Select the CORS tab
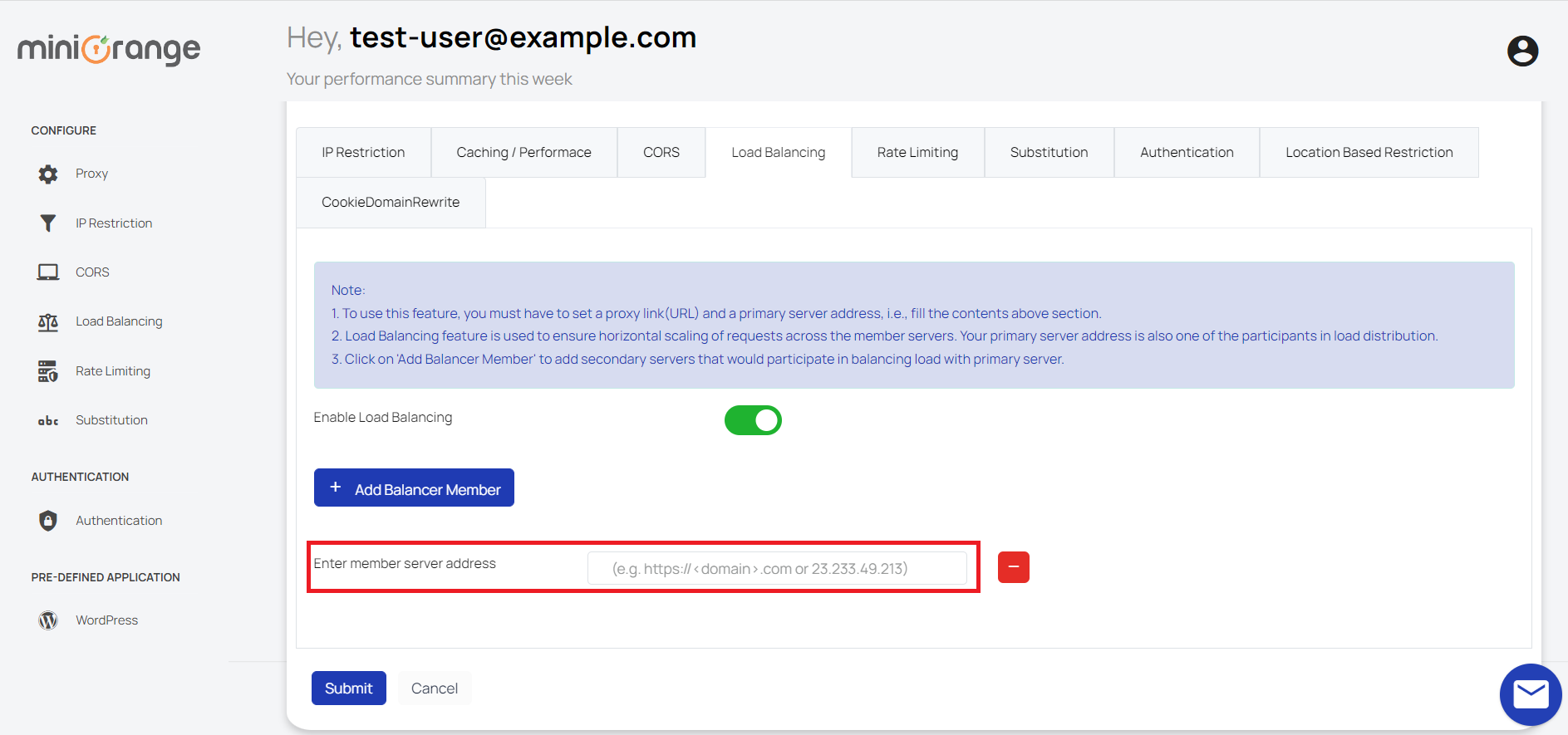The height and width of the screenshot is (735, 1568). point(661,152)
